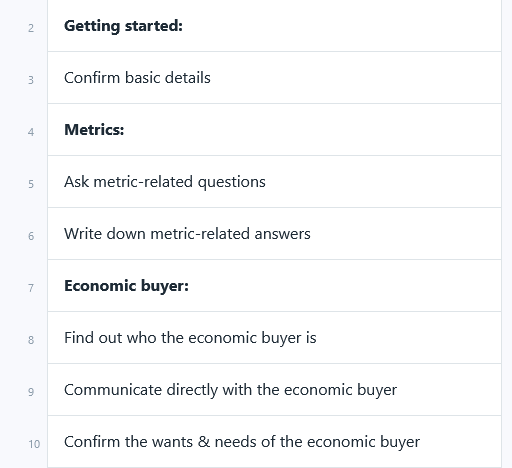Screen dimensions: 512x468
Task: Select the 'Getting started:' heading row
Action: pos(274,26)
